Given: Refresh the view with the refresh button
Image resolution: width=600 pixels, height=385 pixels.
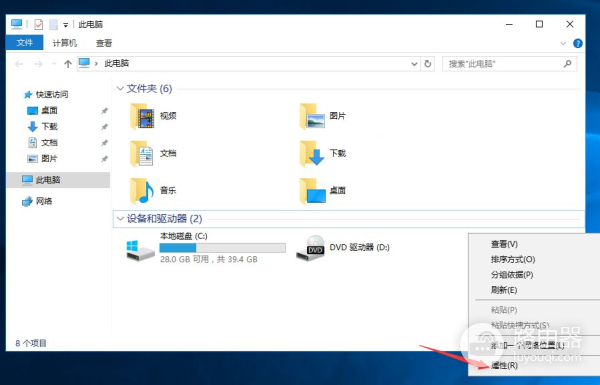Looking at the screenshot, I should pos(428,64).
